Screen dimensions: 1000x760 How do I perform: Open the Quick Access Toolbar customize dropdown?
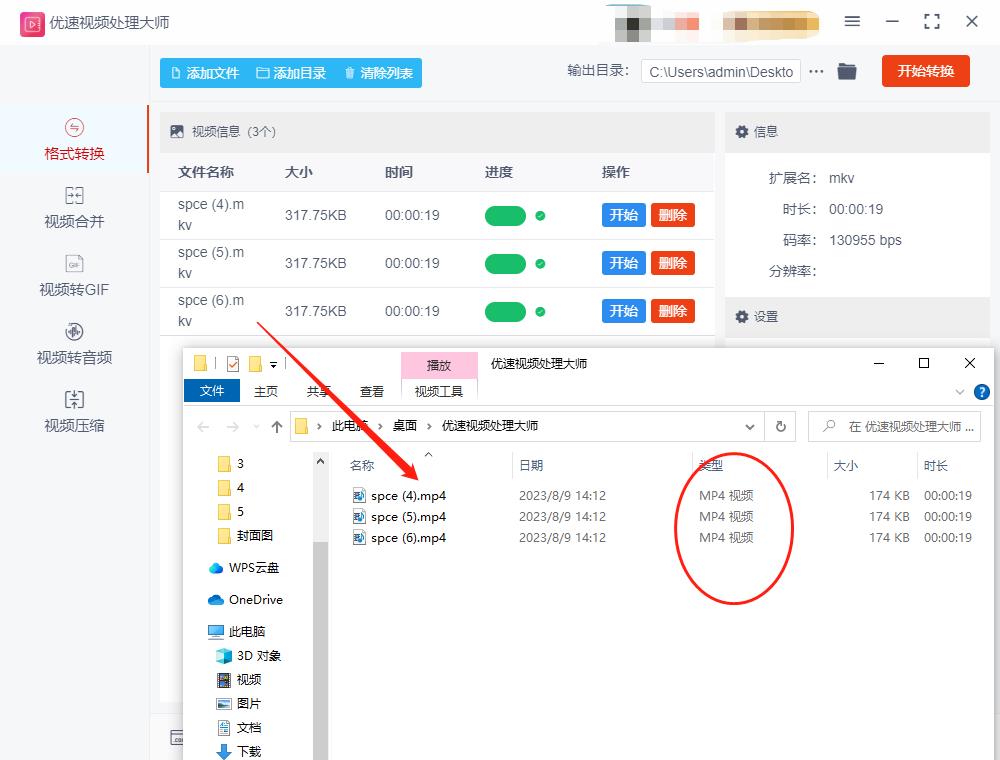273,365
